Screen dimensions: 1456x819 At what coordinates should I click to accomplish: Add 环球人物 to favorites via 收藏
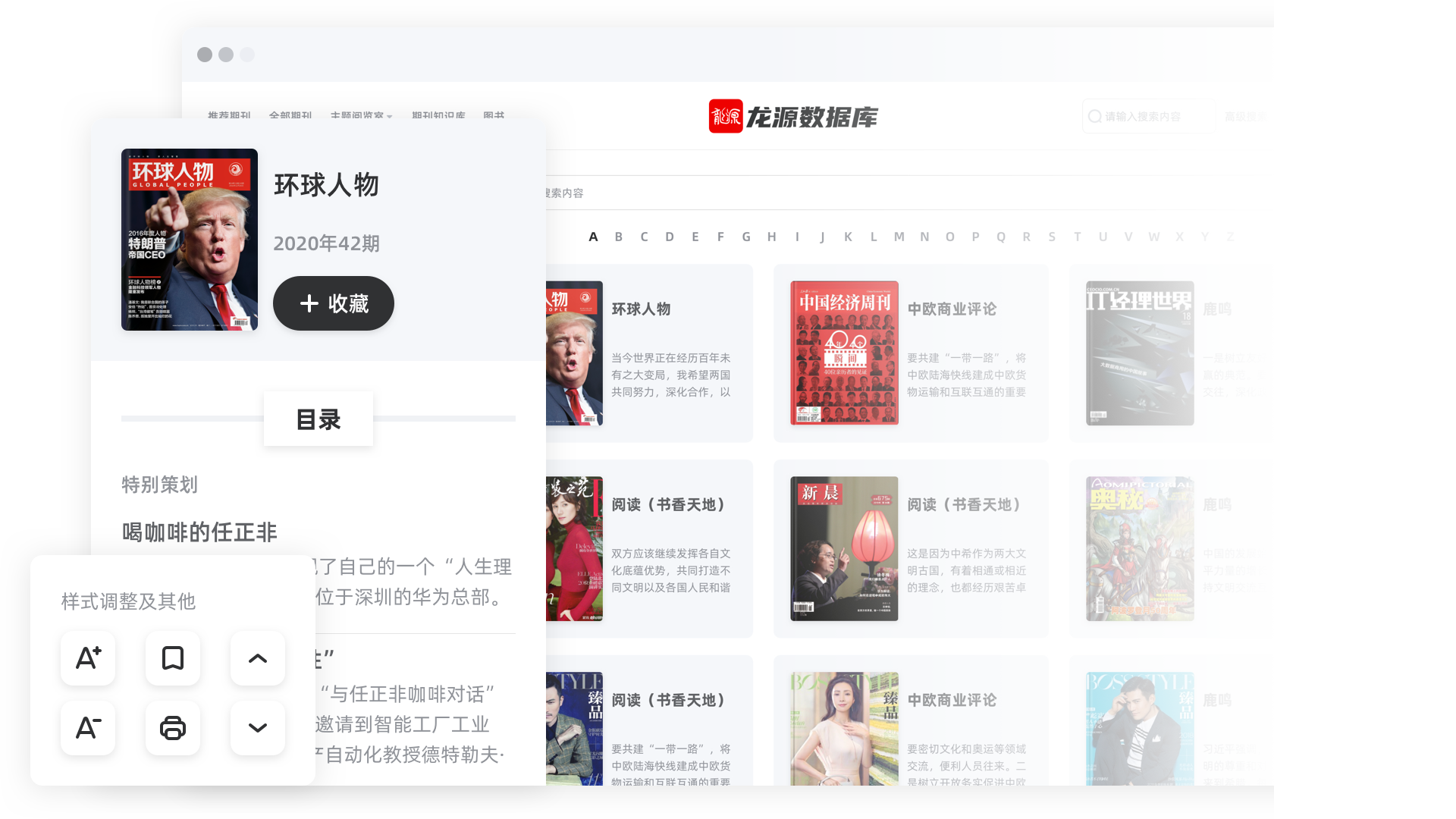pos(334,303)
